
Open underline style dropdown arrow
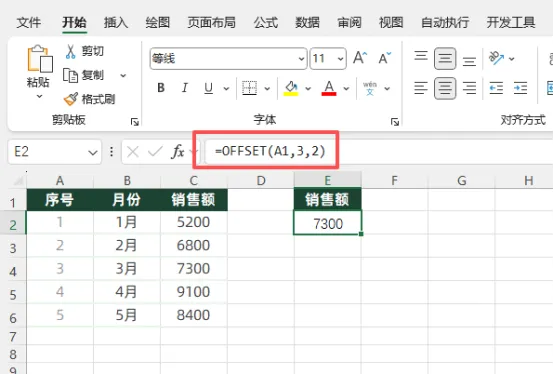pyautogui.click(x=226, y=88)
